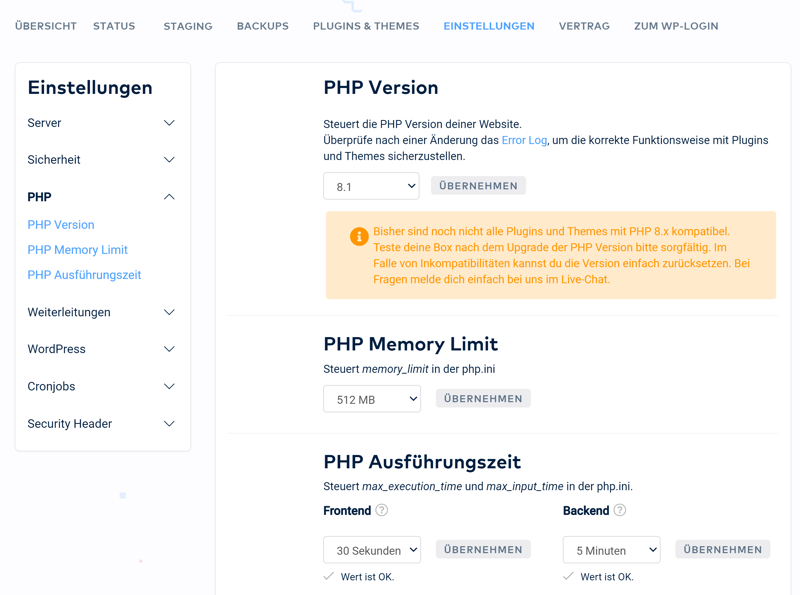The width and height of the screenshot is (800, 595).
Task: Open the 512 MB memory limit dropdown
Action: (x=371, y=399)
